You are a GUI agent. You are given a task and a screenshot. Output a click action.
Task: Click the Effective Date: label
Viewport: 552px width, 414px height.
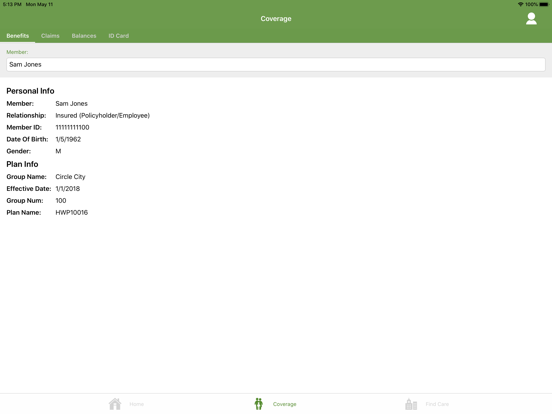(x=29, y=189)
